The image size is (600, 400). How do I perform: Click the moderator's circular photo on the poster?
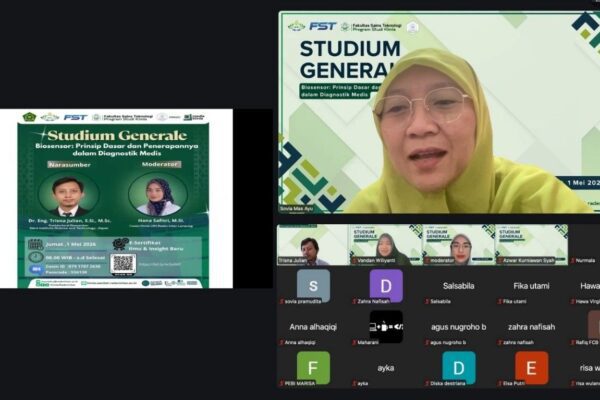click(x=158, y=195)
